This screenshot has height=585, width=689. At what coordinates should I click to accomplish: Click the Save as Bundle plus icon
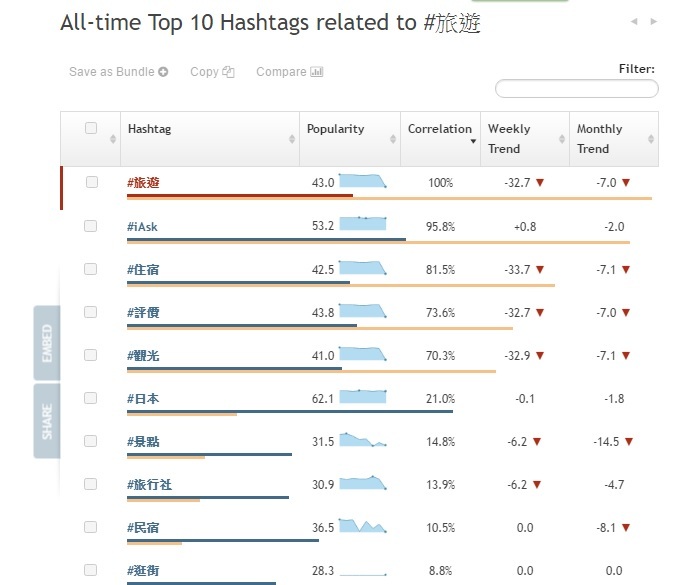pos(164,72)
